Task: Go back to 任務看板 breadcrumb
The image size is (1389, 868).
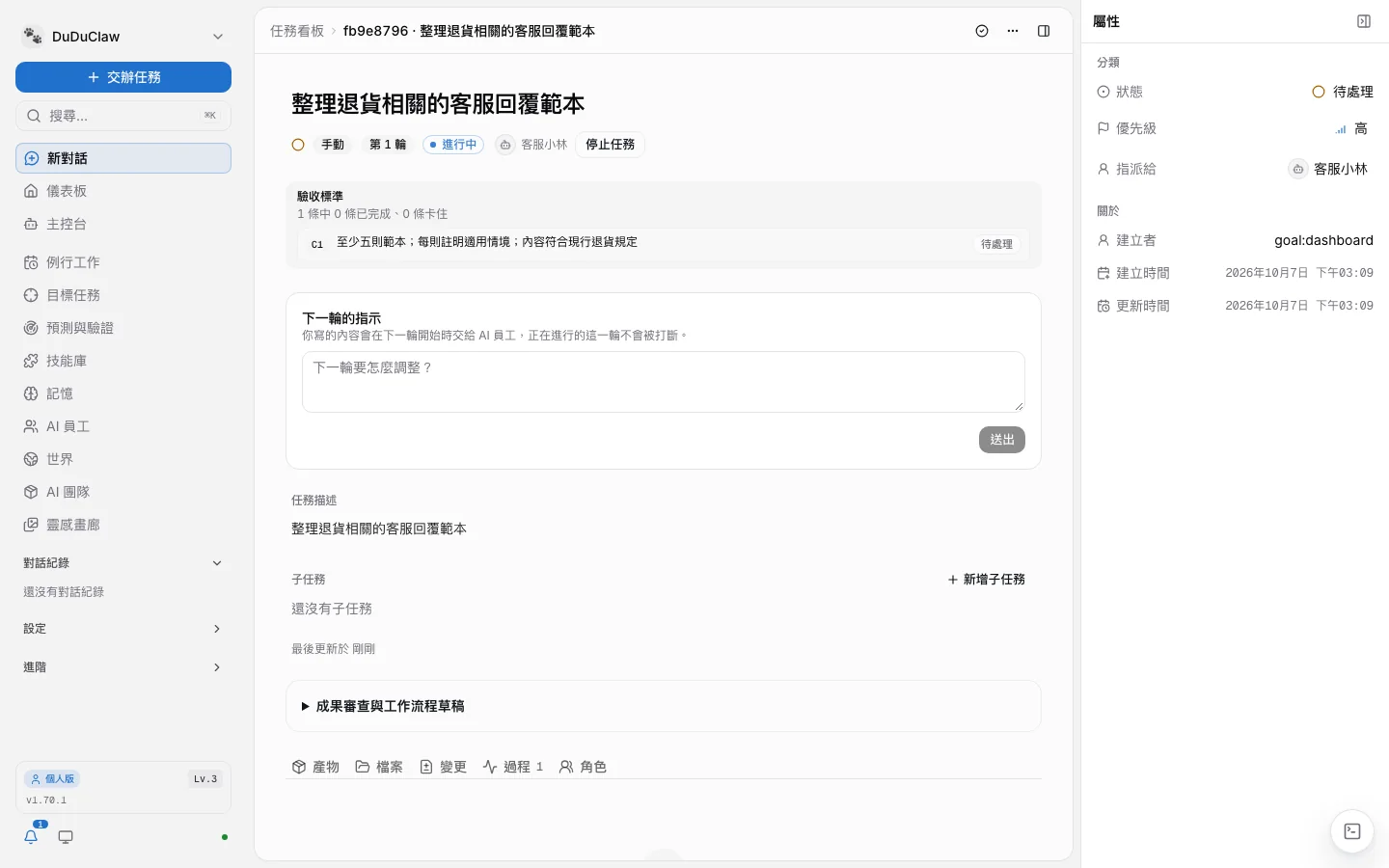Action: tap(297, 31)
